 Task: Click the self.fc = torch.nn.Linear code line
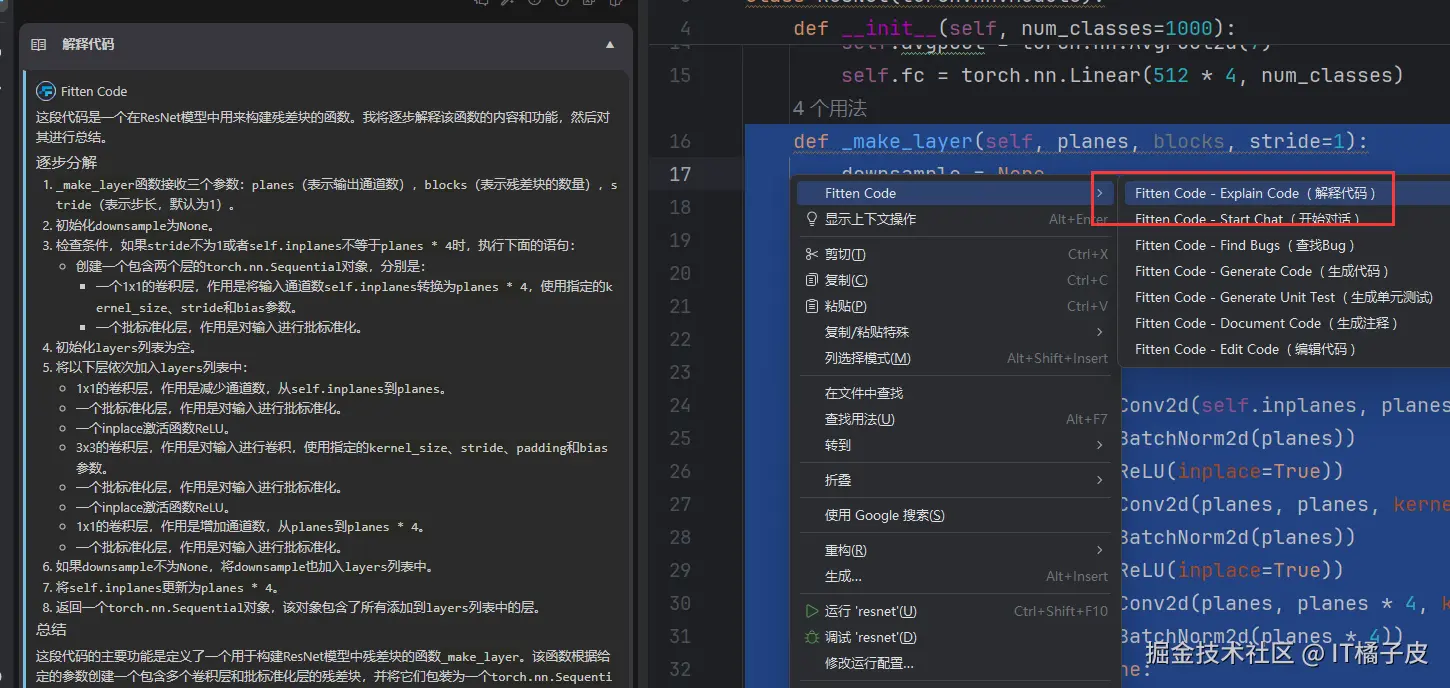point(1122,76)
